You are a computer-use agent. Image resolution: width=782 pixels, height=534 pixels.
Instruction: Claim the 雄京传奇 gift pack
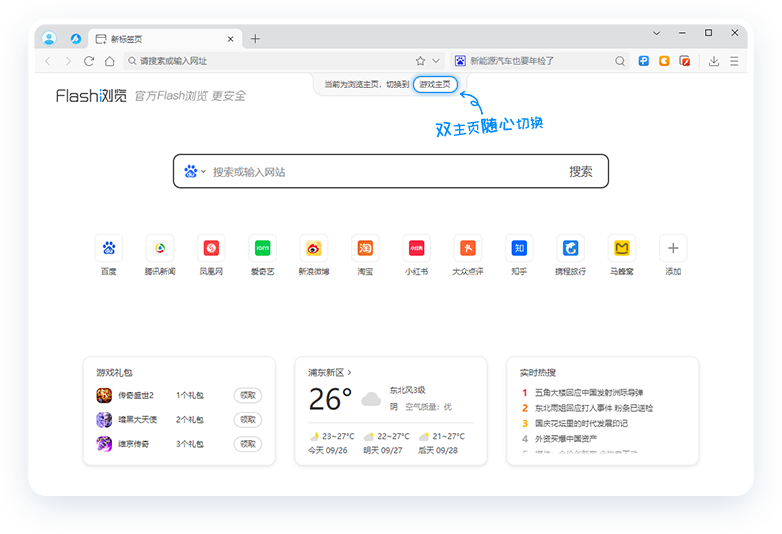(248, 444)
